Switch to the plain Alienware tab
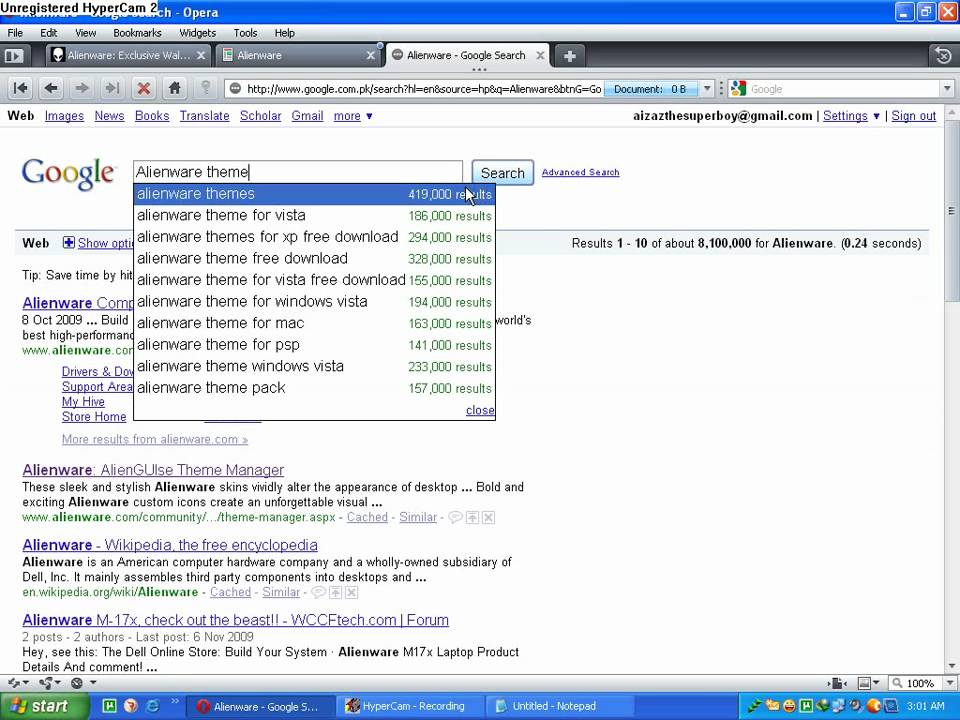Viewport: 960px width, 720px height. pos(299,55)
